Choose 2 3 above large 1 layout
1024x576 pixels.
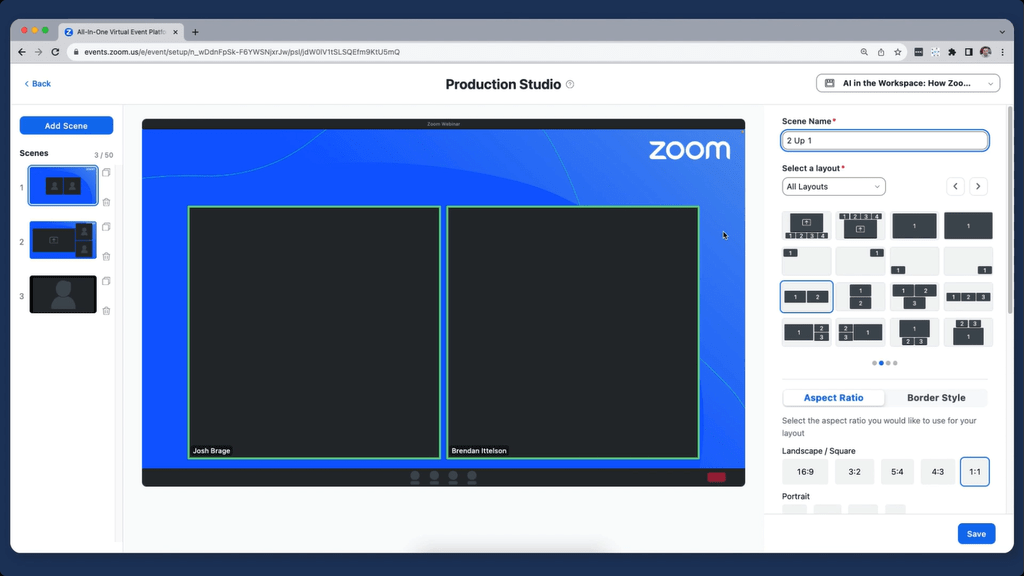pos(968,332)
